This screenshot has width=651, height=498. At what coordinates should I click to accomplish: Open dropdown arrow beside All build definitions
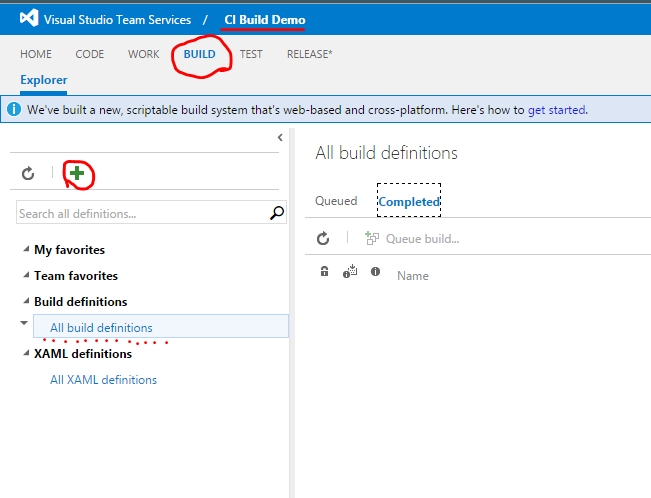point(24,323)
